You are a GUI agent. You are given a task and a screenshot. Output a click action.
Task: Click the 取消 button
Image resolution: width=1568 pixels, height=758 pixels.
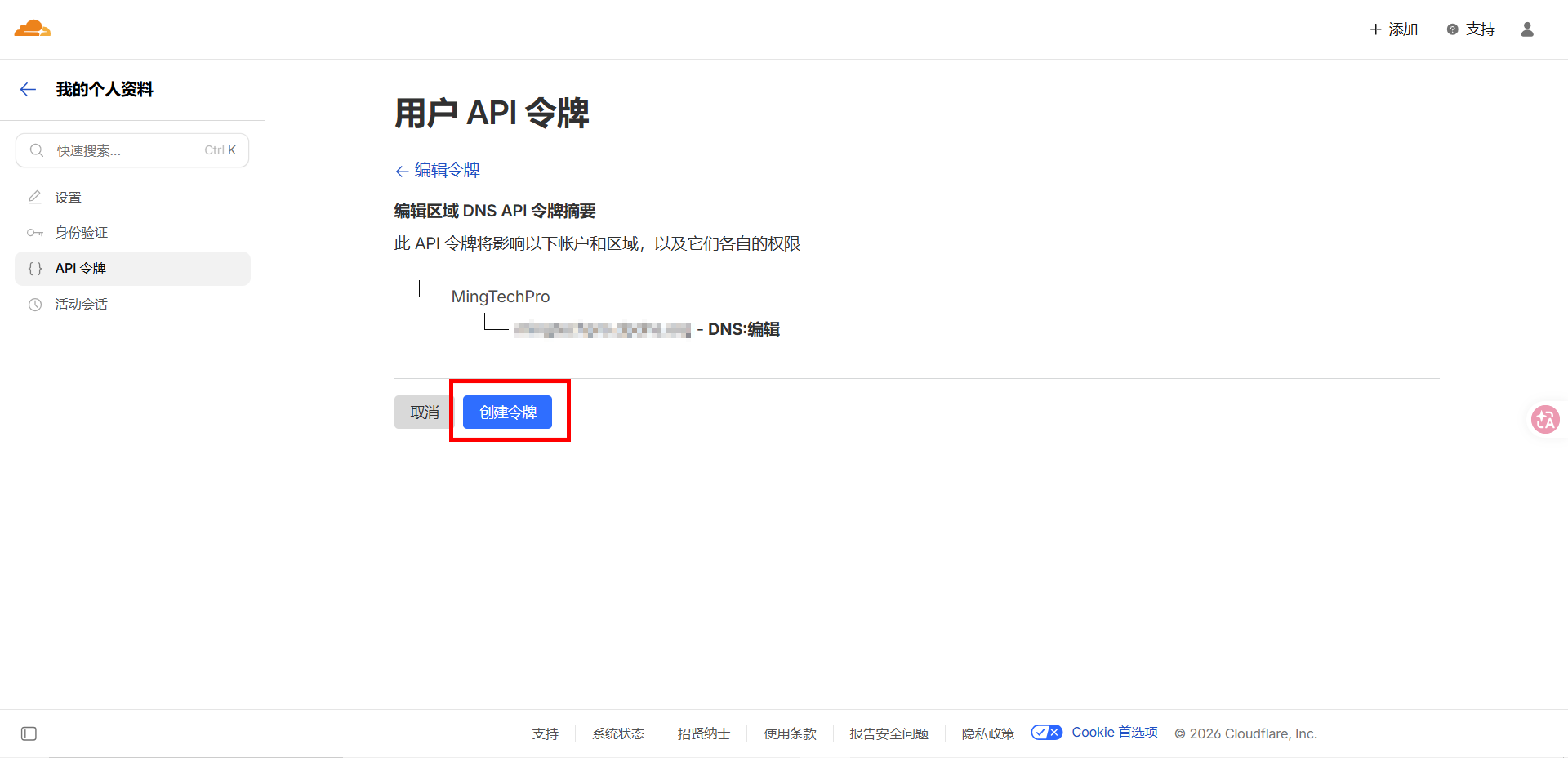[424, 412]
